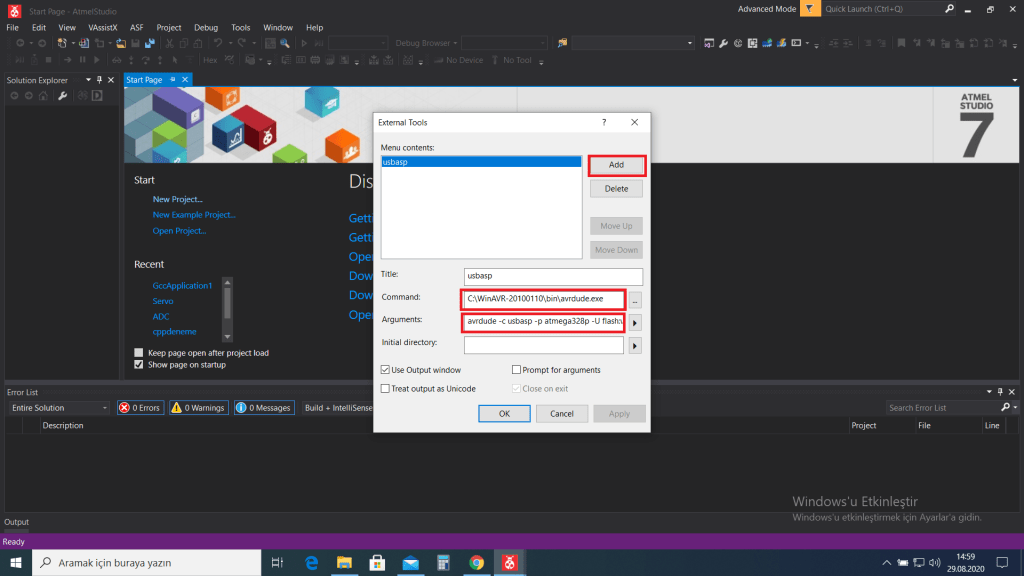Click the Home icon in Solution Explorer
This screenshot has width=1024, height=576.
pyautogui.click(x=45, y=96)
